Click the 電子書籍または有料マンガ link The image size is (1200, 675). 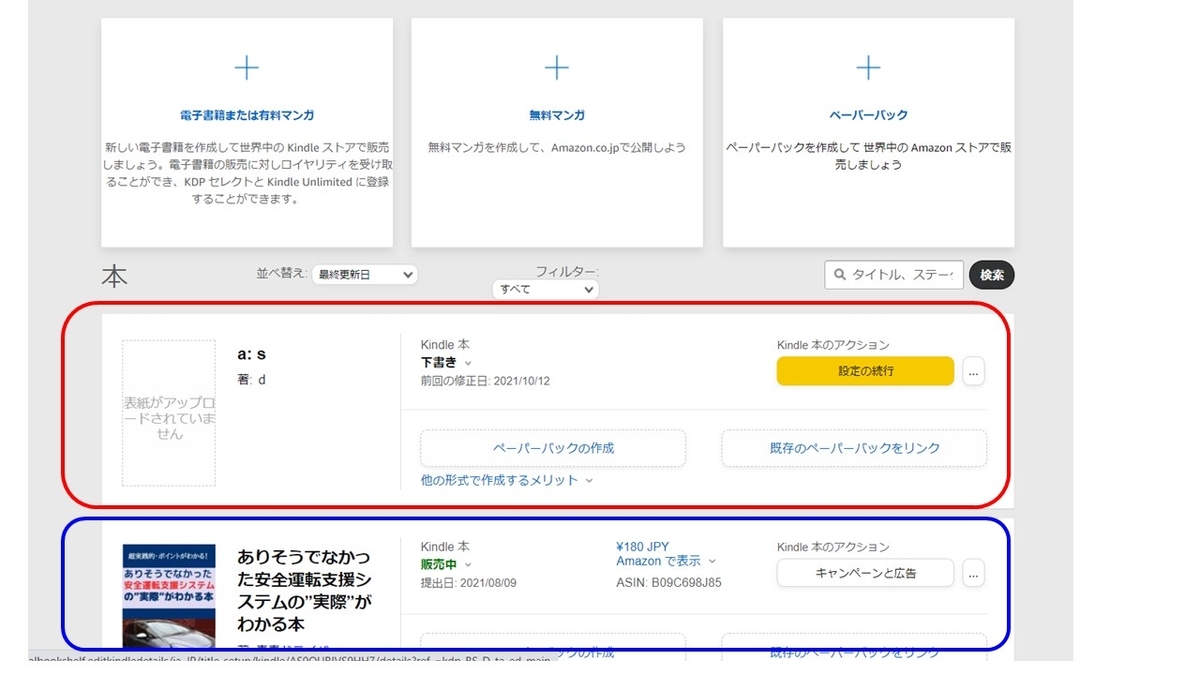[x=246, y=114]
